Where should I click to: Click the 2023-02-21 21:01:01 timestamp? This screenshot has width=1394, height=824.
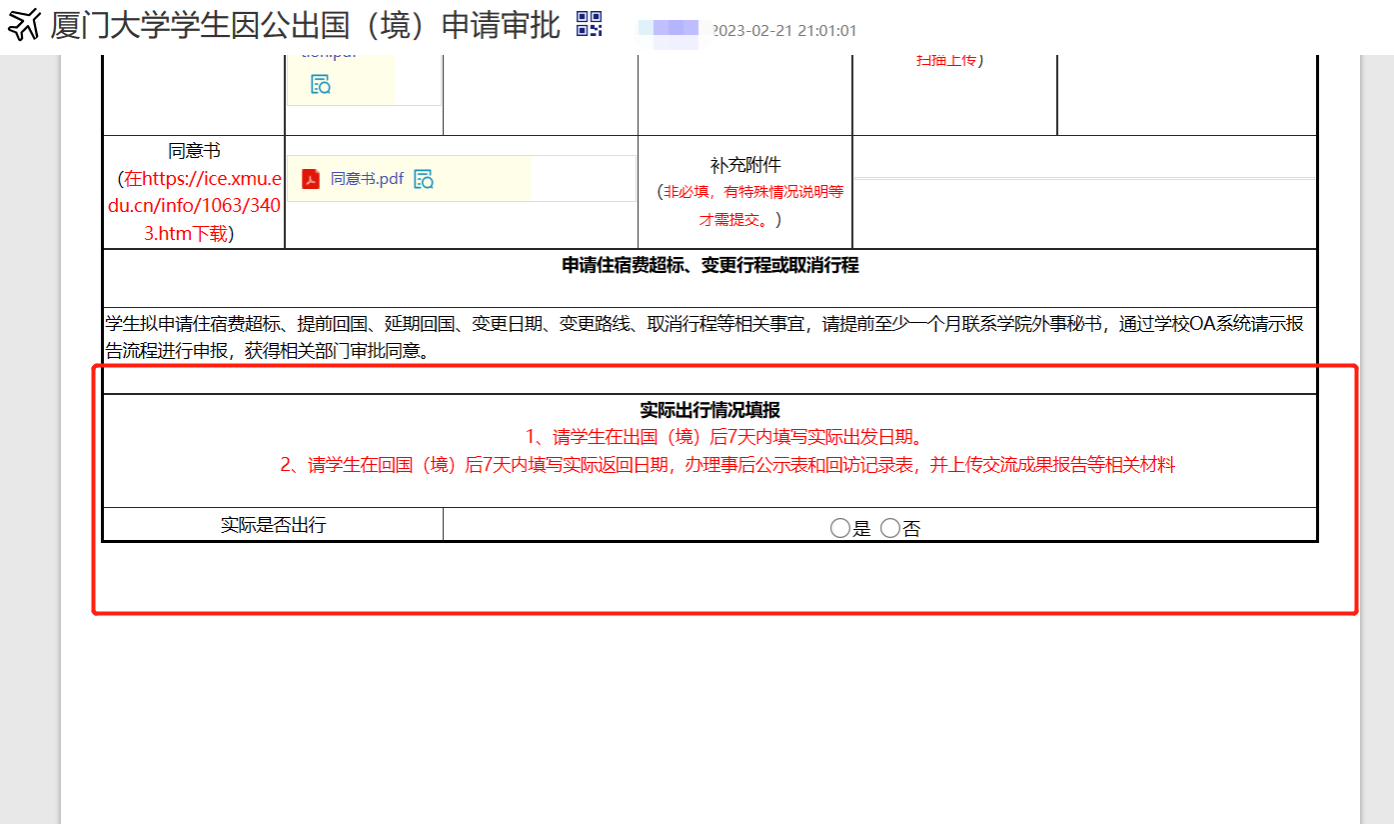[784, 31]
